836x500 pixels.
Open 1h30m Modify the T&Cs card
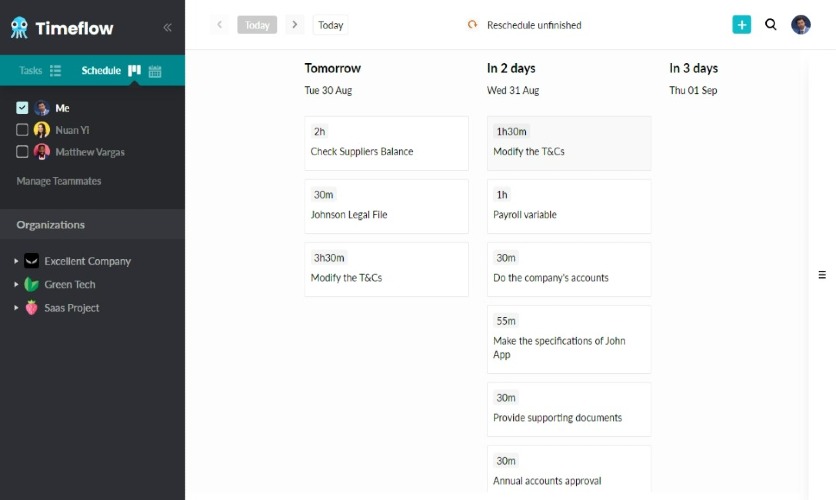coord(569,143)
